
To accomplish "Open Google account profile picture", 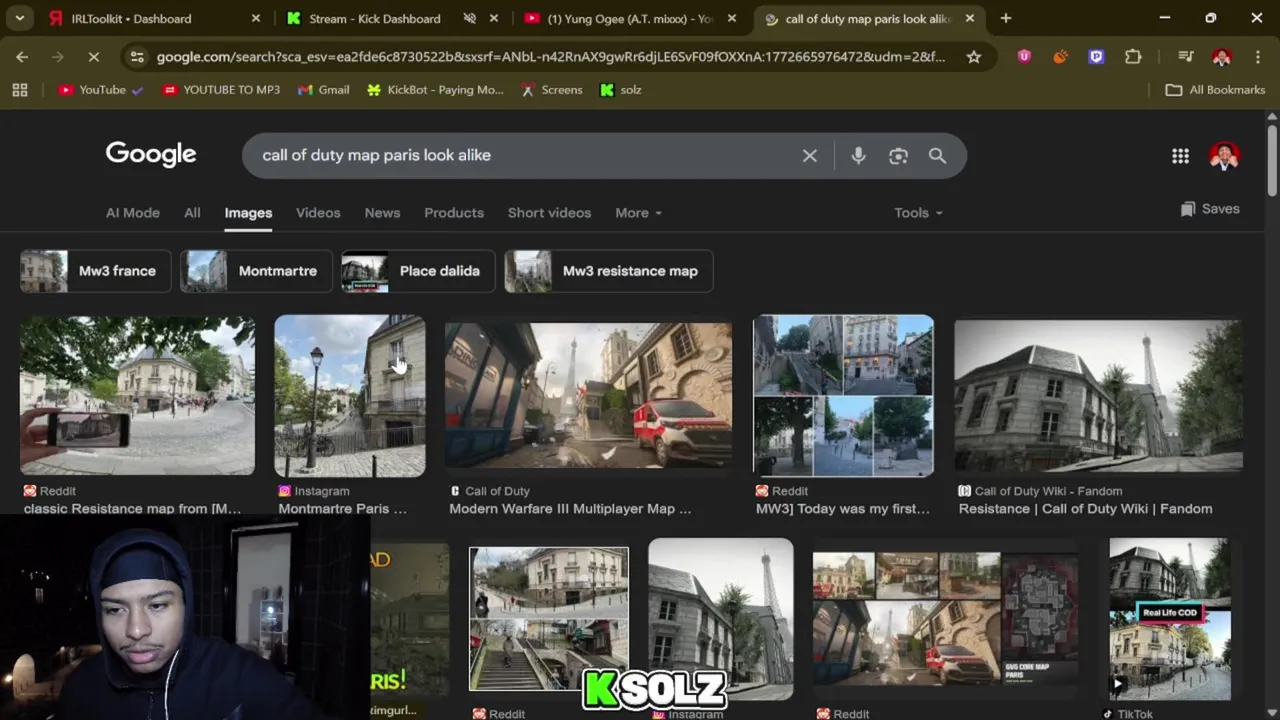I will 1224,156.
